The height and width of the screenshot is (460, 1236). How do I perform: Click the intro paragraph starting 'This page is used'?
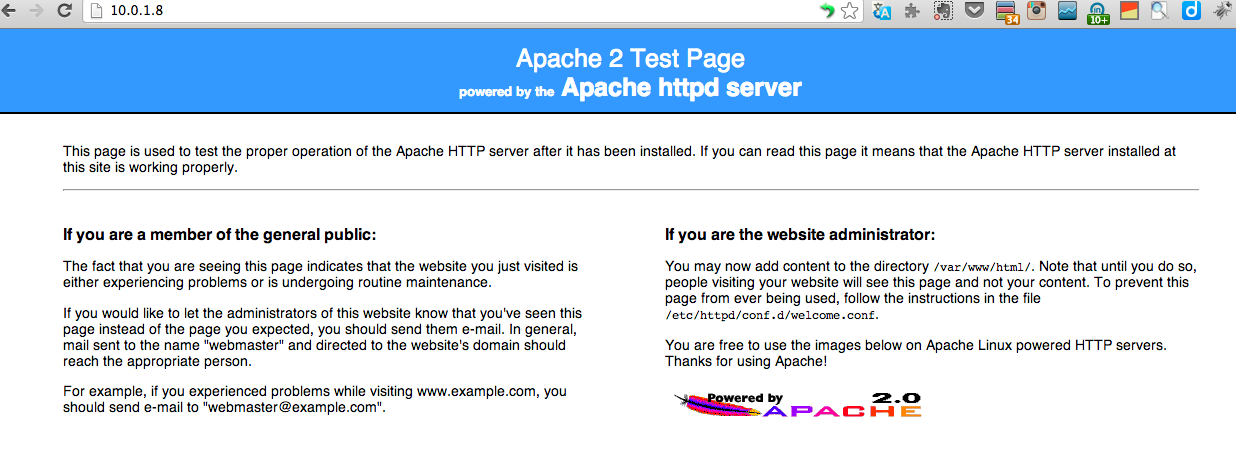coord(619,159)
